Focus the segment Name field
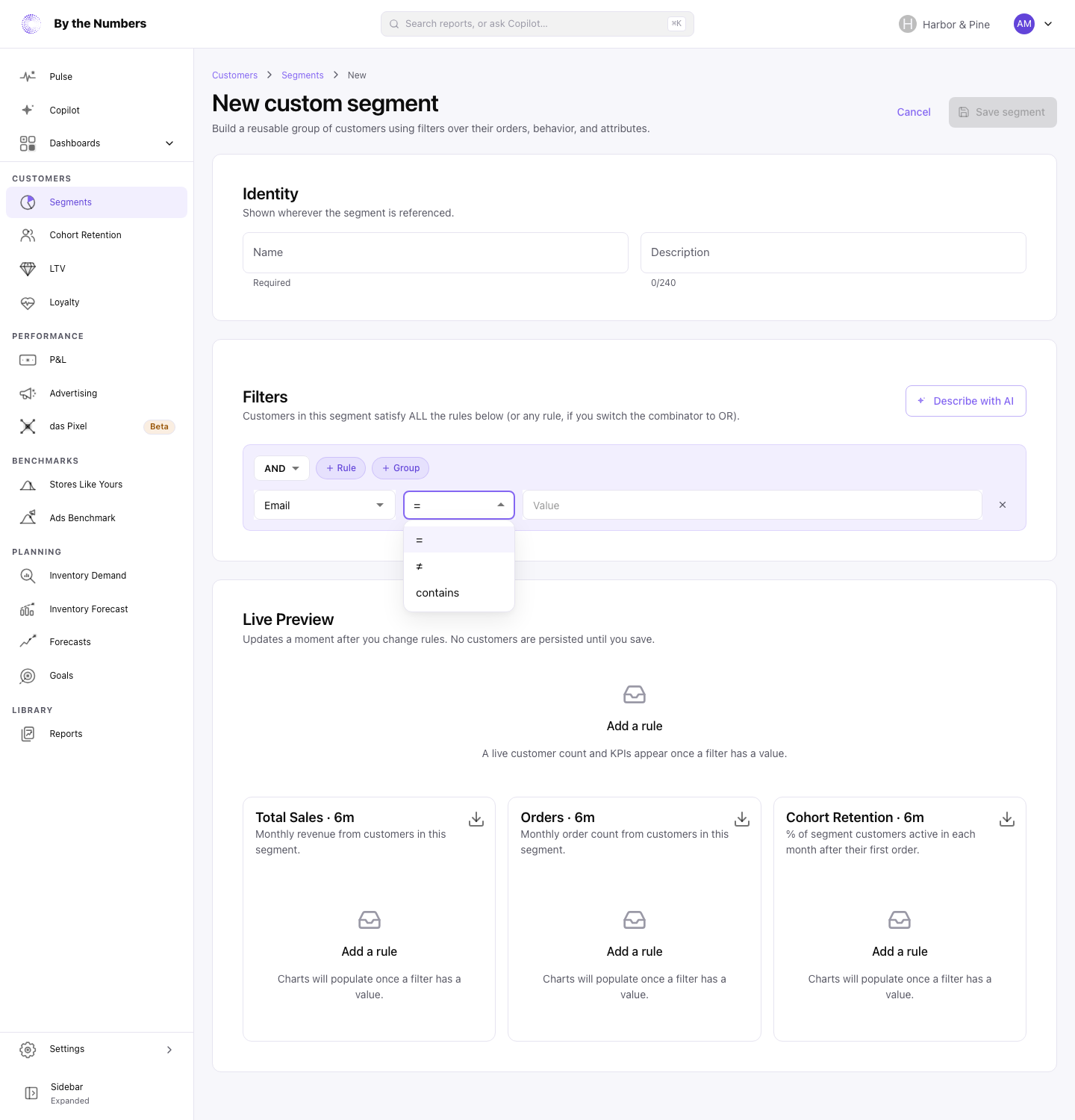The image size is (1075, 1120). pos(435,252)
